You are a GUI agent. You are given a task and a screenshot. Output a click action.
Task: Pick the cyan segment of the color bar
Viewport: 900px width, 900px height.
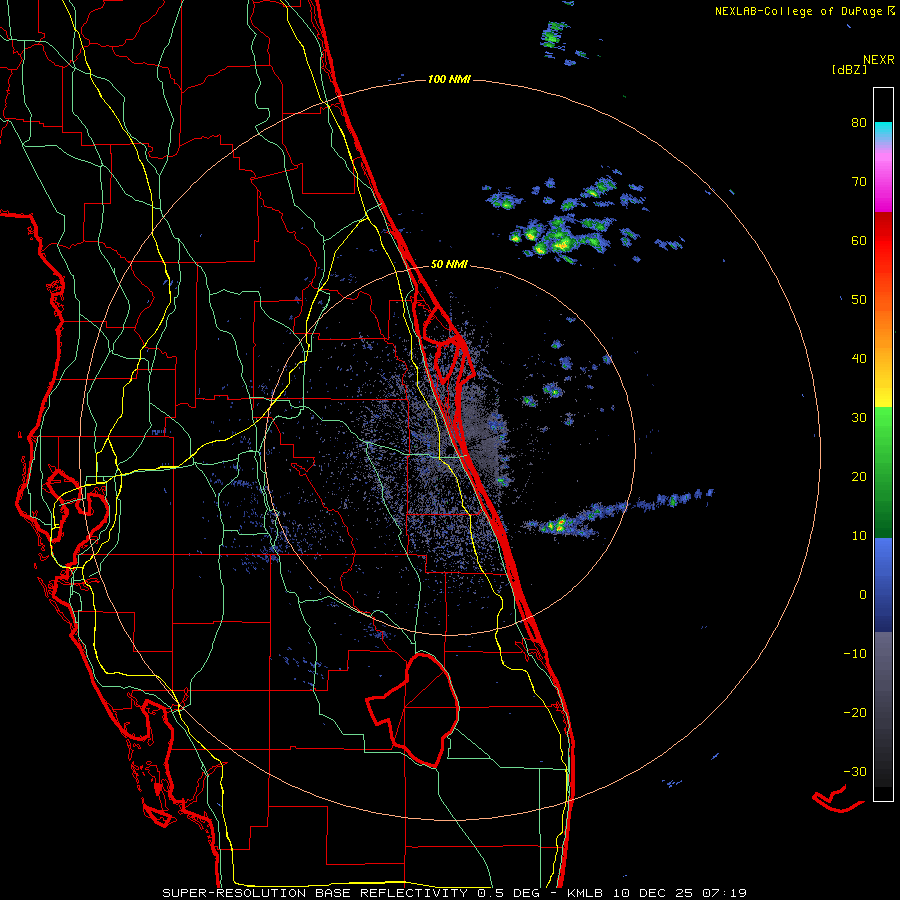point(883,132)
